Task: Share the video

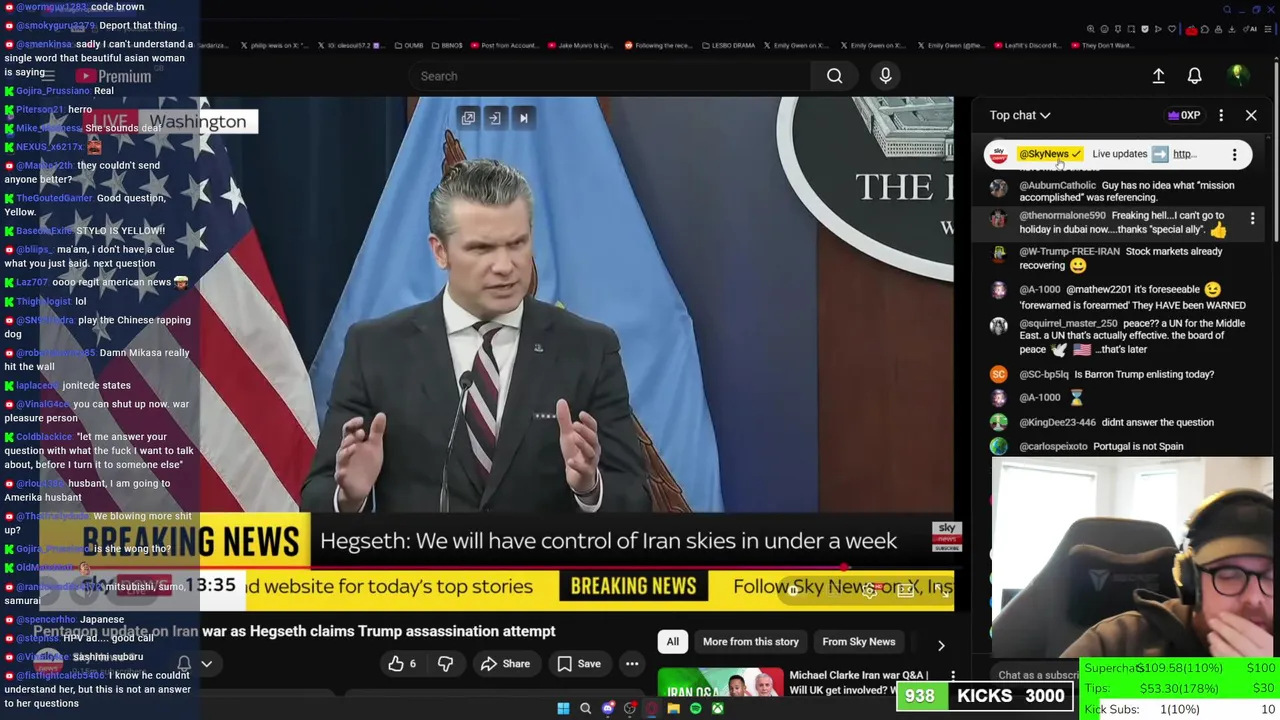Action: coord(505,664)
